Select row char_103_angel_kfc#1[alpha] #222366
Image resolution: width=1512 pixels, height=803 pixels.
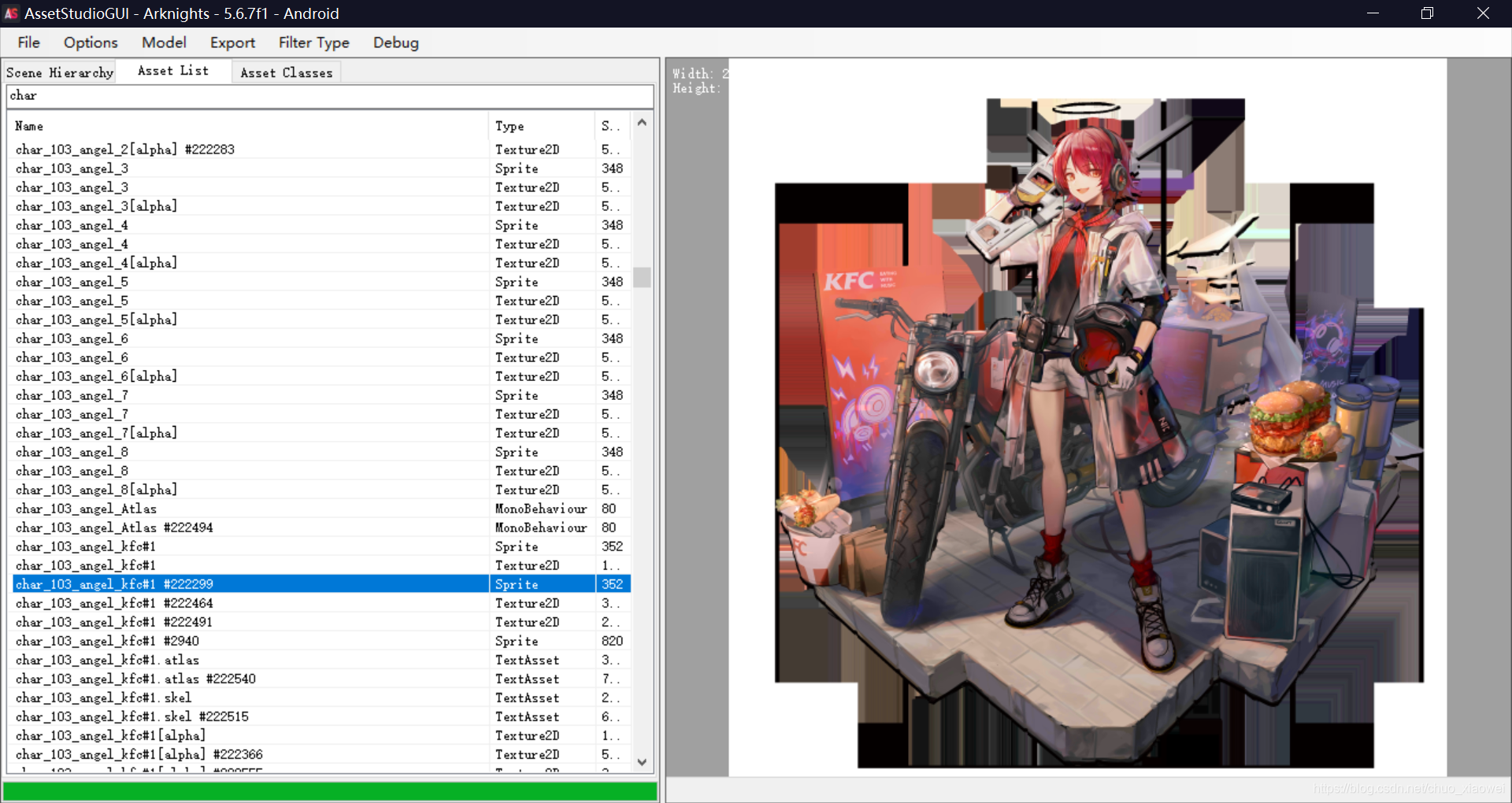pyautogui.click(x=322, y=754)
